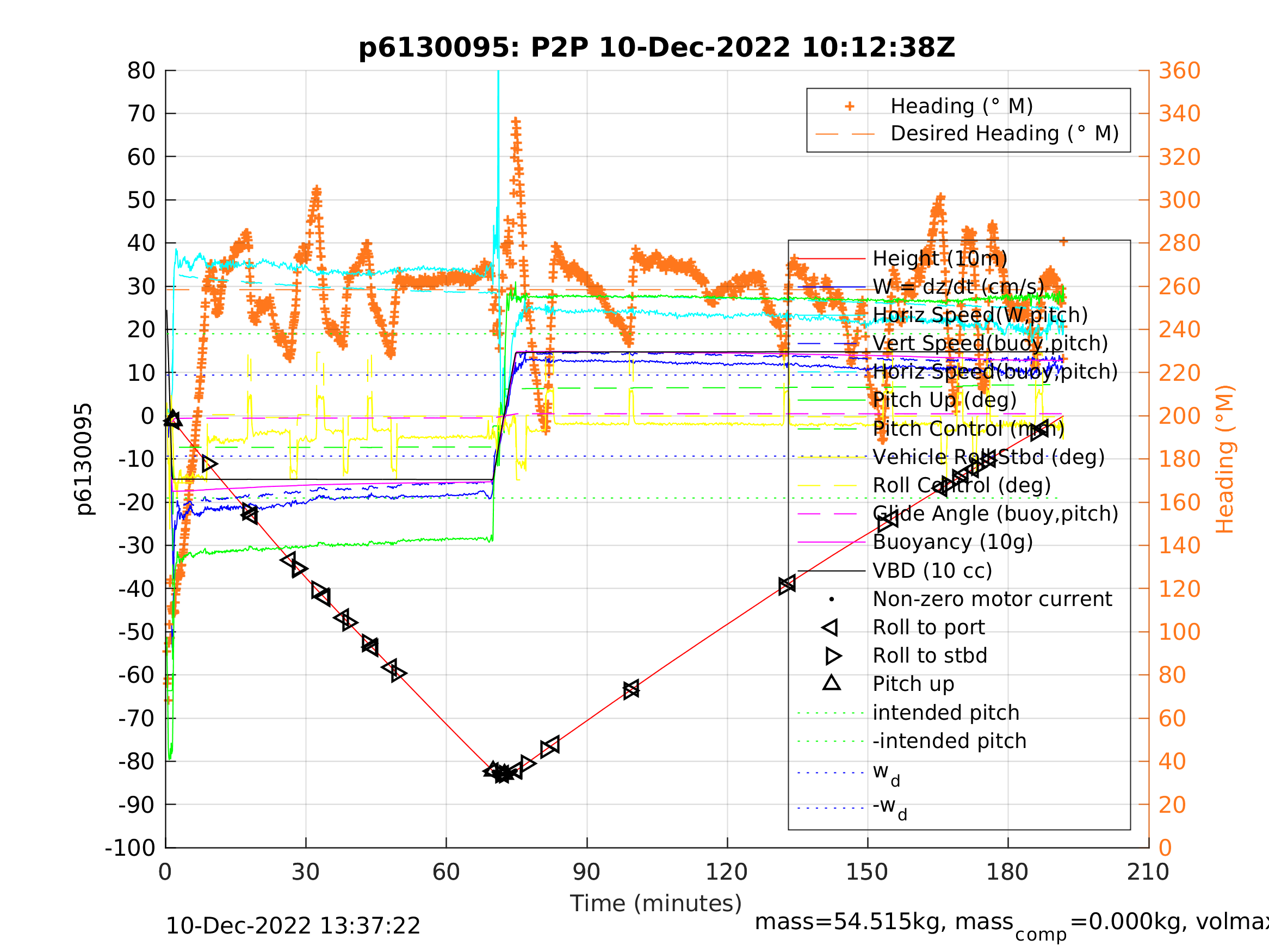Click the intended pitch legend label
Image resolution: width=1269 pixels, height=952 pixels.
tap(946, 713)
